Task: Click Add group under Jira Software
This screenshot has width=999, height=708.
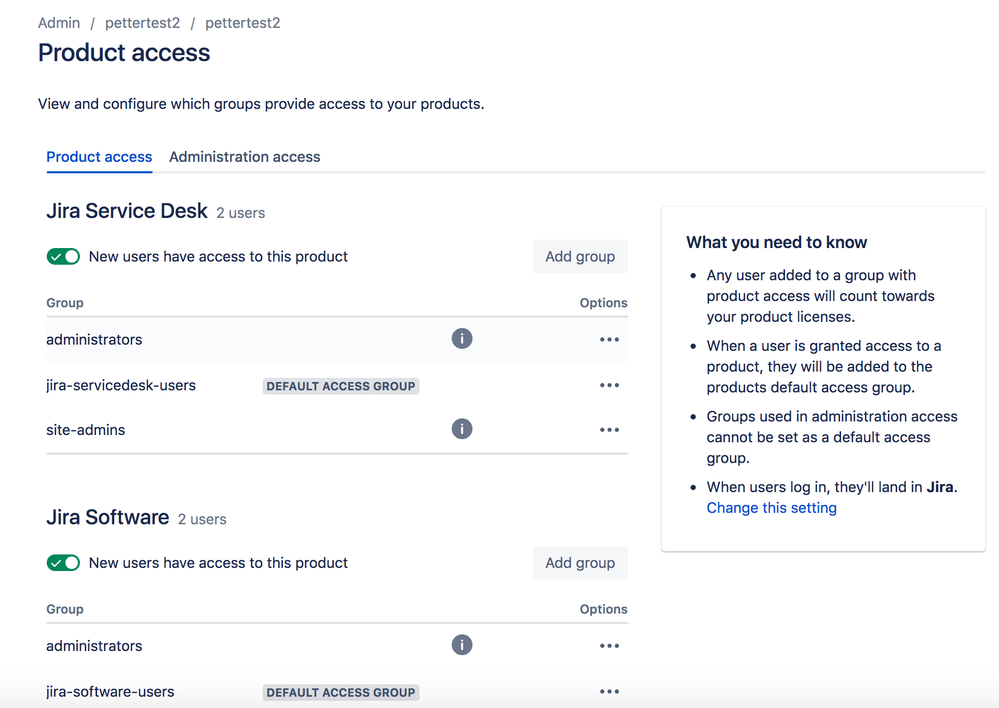Action: click(580, 562)
